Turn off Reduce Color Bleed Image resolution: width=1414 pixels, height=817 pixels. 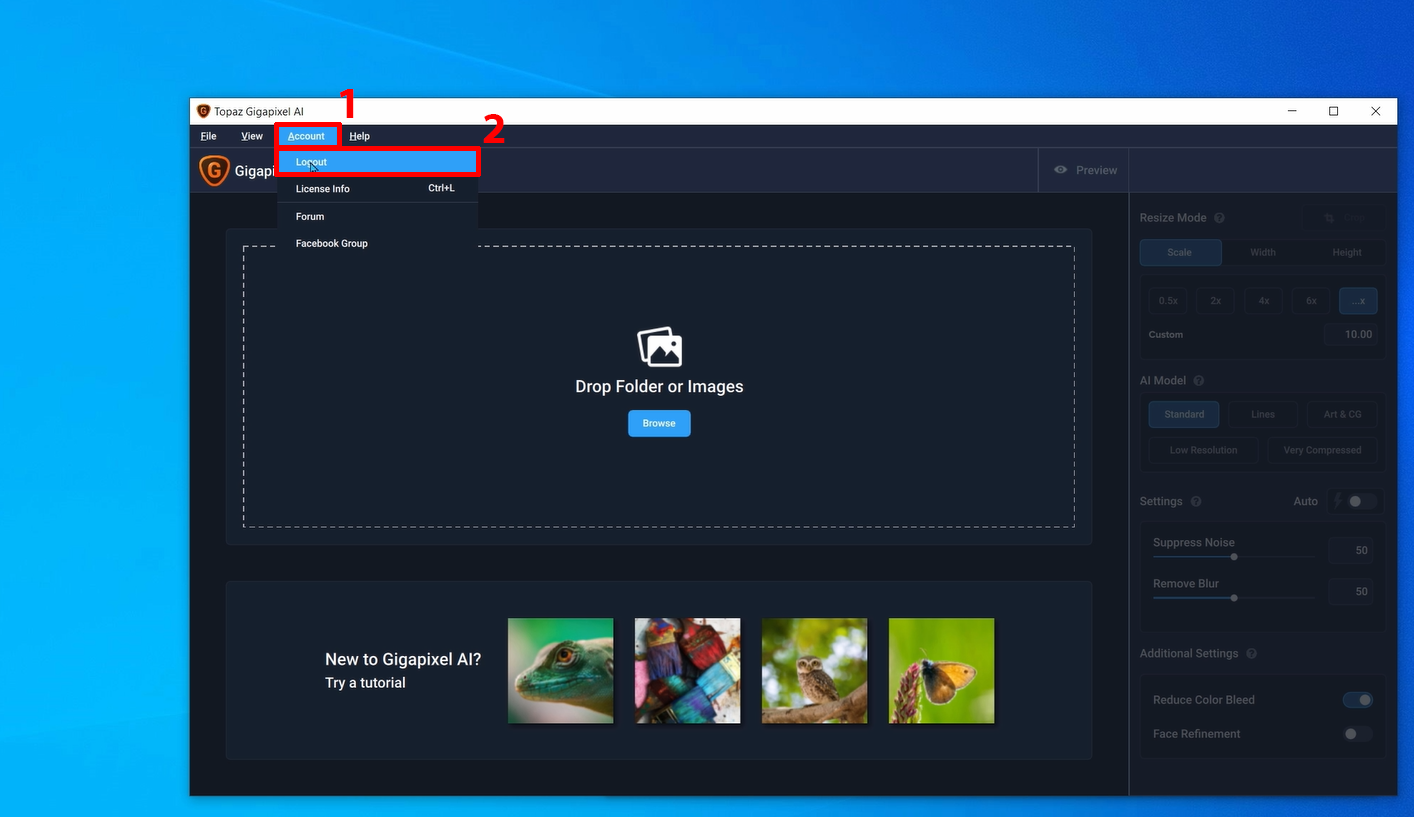point(1358,700)
